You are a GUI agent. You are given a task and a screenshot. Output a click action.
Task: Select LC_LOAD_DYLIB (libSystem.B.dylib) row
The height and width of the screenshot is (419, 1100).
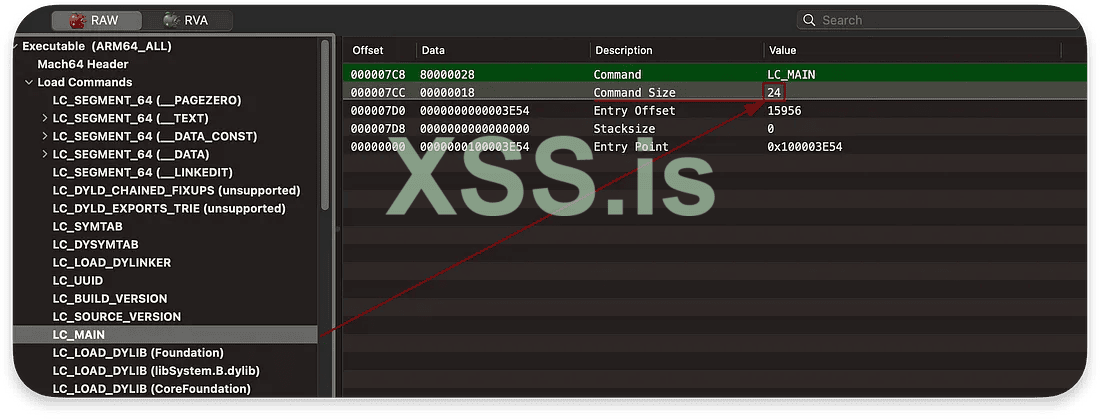click(156, 371)
